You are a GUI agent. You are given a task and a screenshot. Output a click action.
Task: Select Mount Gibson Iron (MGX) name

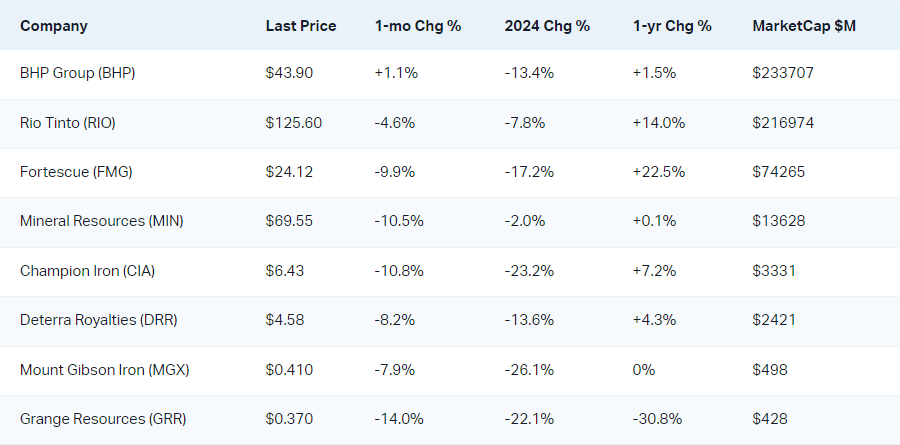(104, 370)
